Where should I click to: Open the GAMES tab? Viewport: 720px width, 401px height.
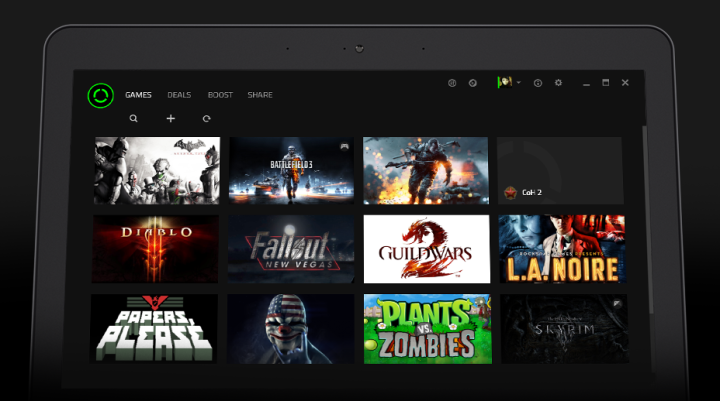(x=138, y=95)
